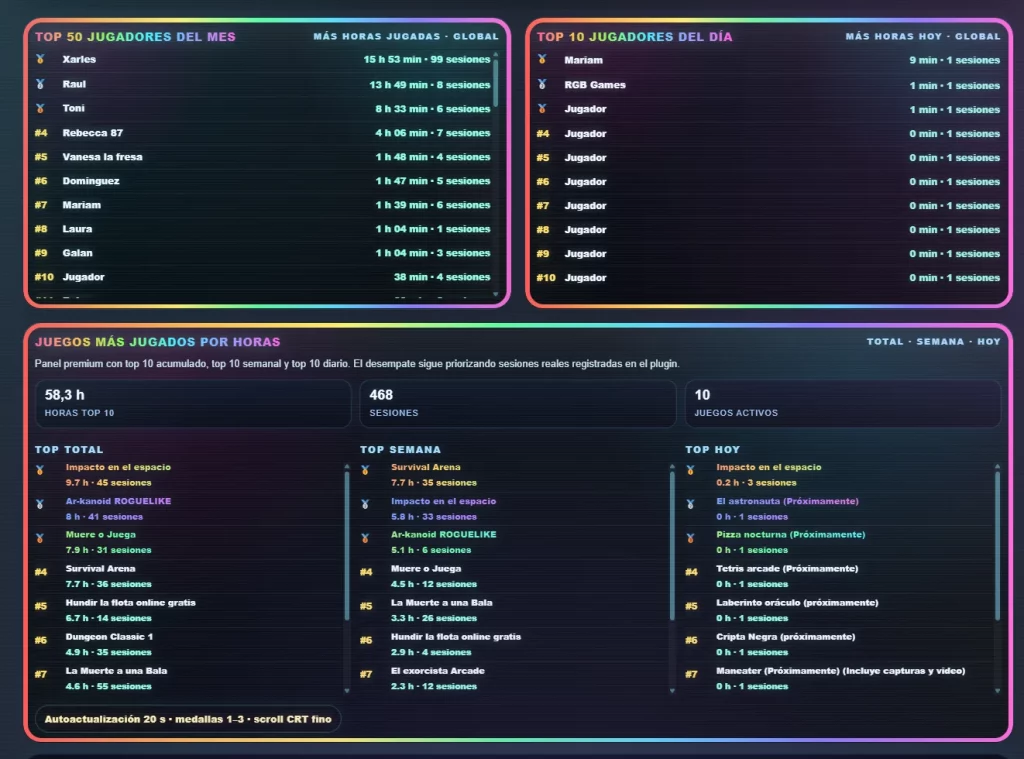1024x759 pixels.
Task: Click bronze medal beside Pizza nocturna
Action: (691, 538)
